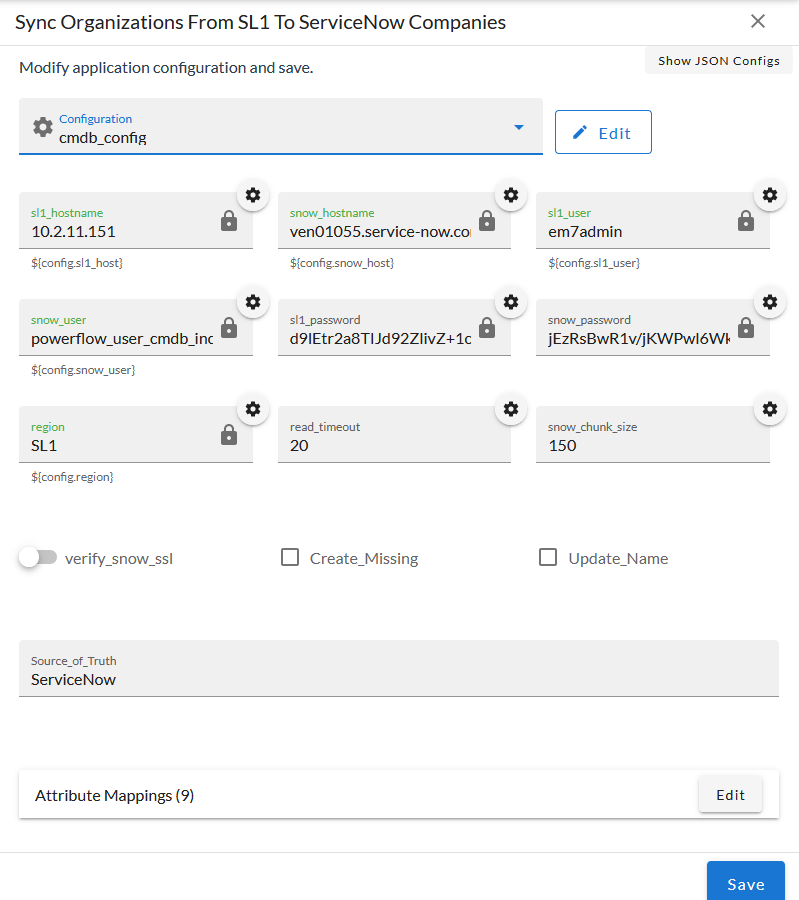The width and height of the screenshot is (799, 900).
Task: Click the lock icon in snow_password field
Action: coord(746,327)
